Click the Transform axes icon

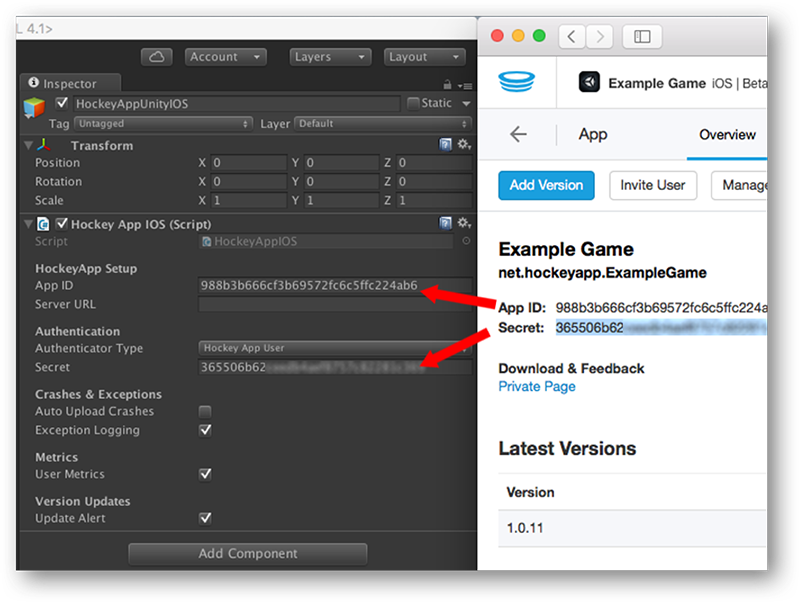pos(44,145)
